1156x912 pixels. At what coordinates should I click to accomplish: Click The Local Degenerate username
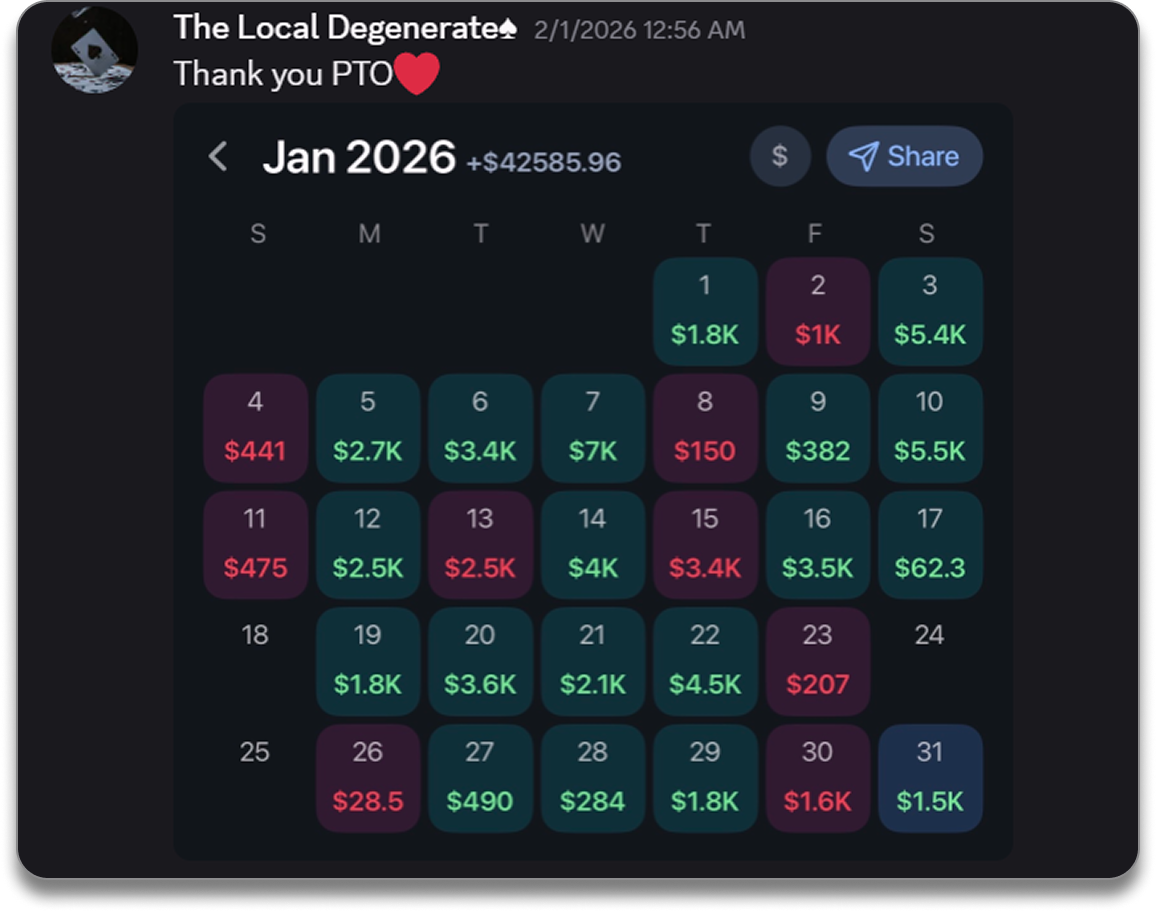(345, 28)
